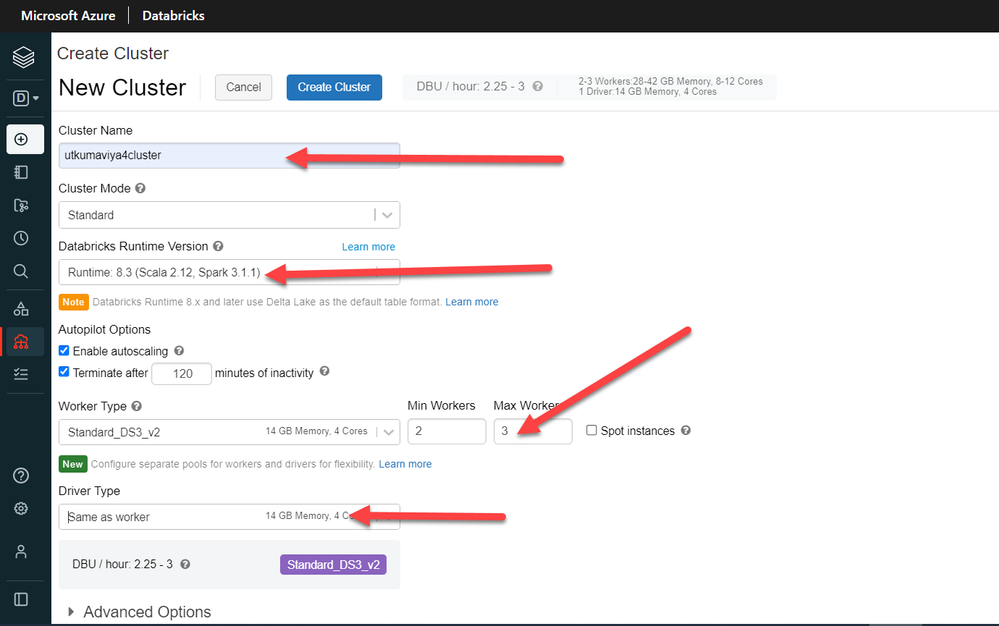The image size is (999, 626).
Task: Click the user account icon
Action: 21,551
